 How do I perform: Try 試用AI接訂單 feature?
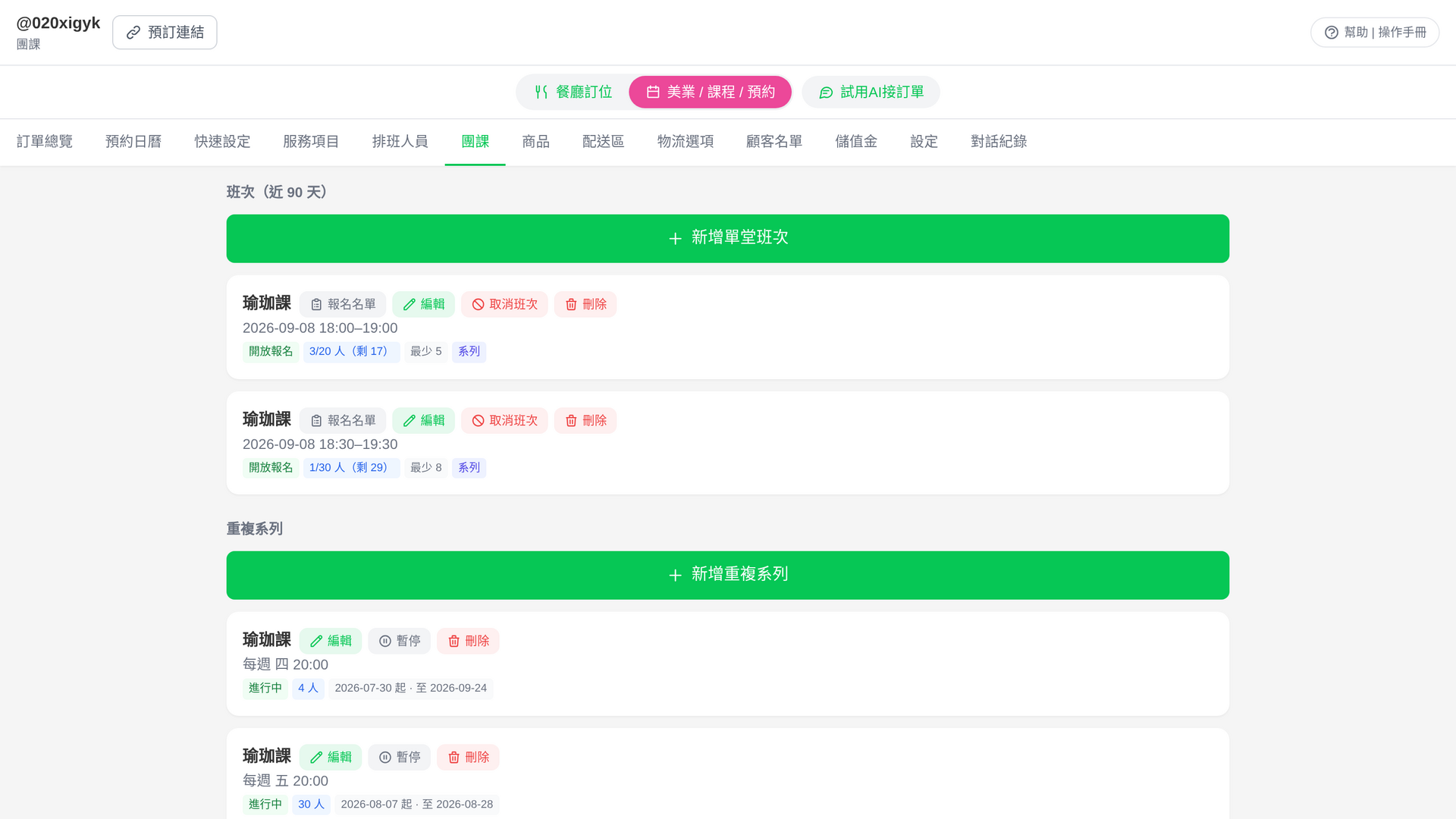[871, 92]
